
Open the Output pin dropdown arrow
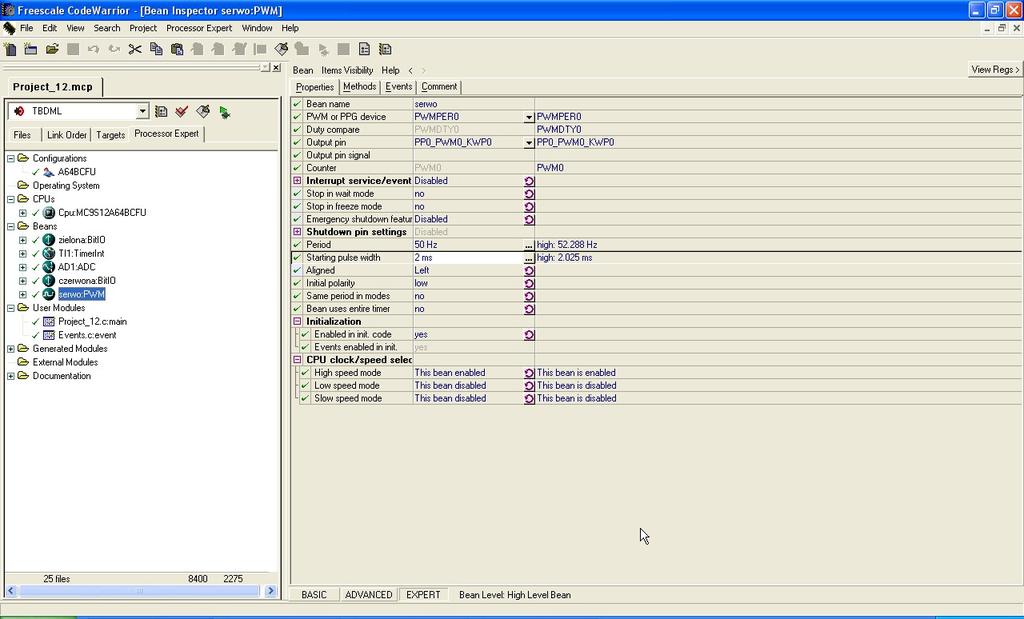tap(529, 142)
